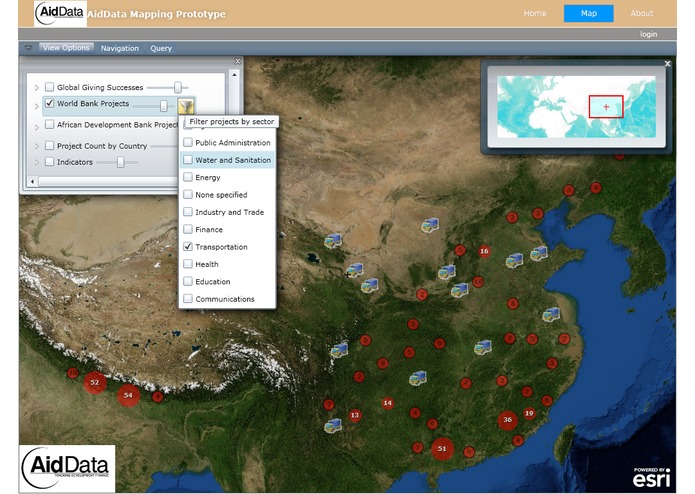This screenshot has width=695, height=494.
Task: Check the Education sector filter
Action: pyautogui.click(x=188, y=281)
